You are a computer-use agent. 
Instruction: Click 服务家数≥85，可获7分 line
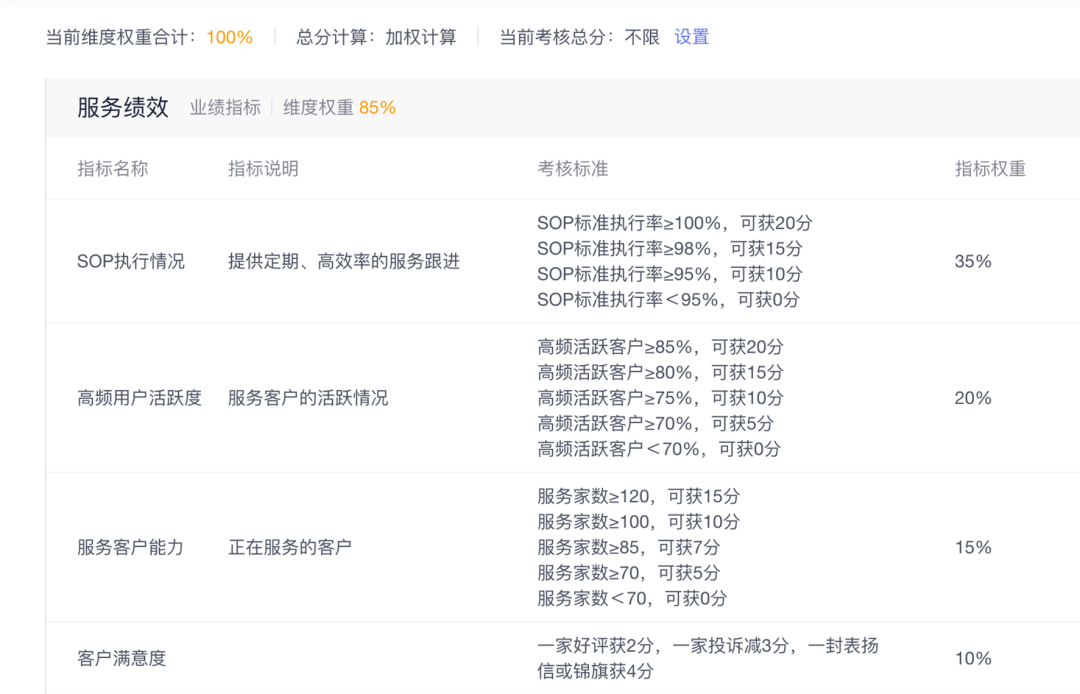pos(628,547)
